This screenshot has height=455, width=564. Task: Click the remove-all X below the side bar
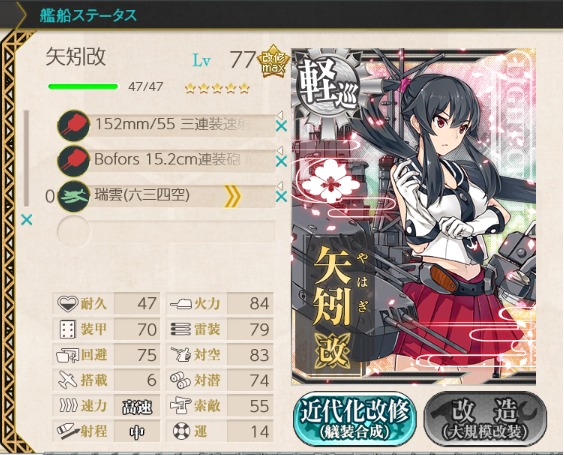click(x=27, y=219)
